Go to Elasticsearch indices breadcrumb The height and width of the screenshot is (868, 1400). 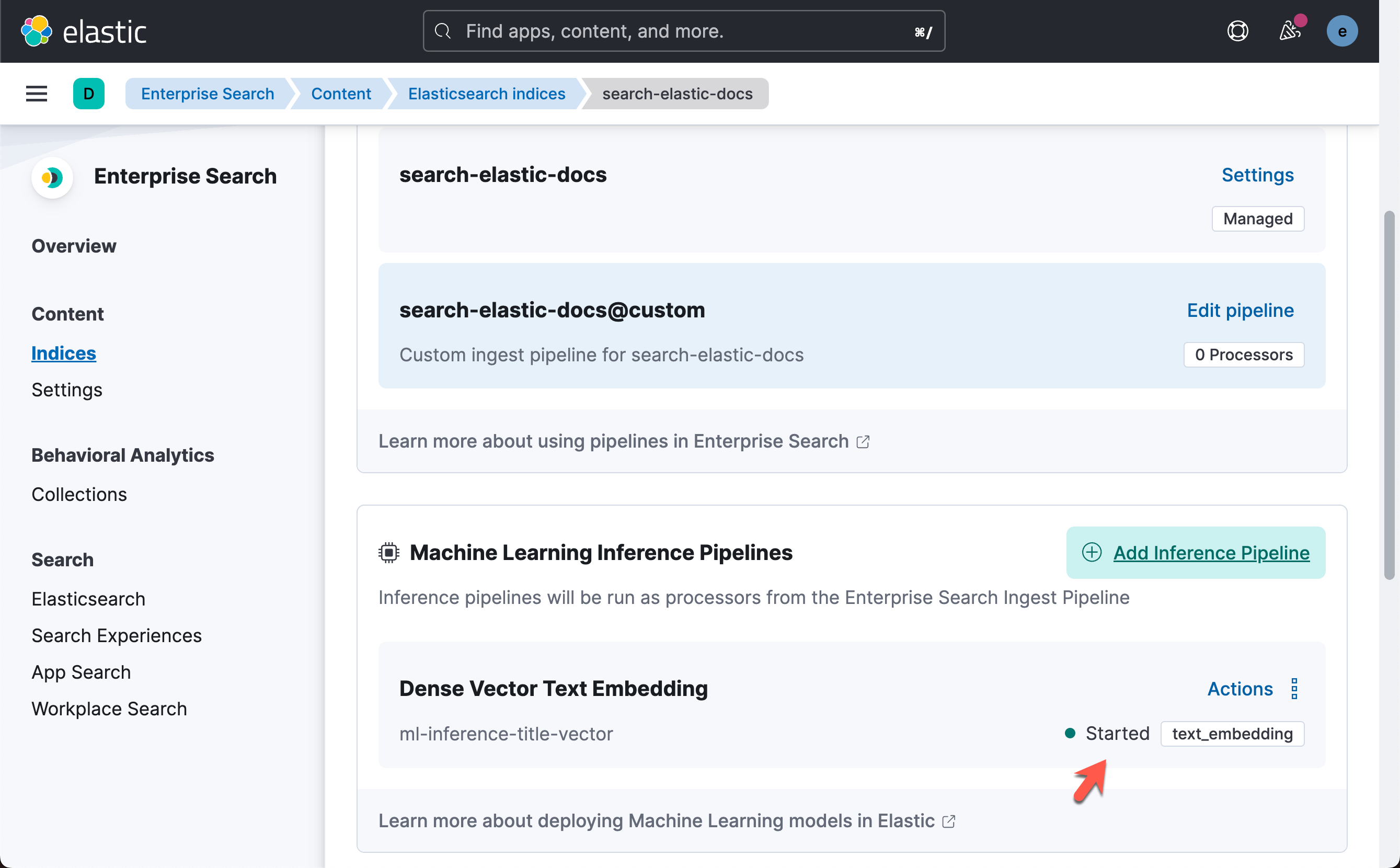tap(487, 94)
